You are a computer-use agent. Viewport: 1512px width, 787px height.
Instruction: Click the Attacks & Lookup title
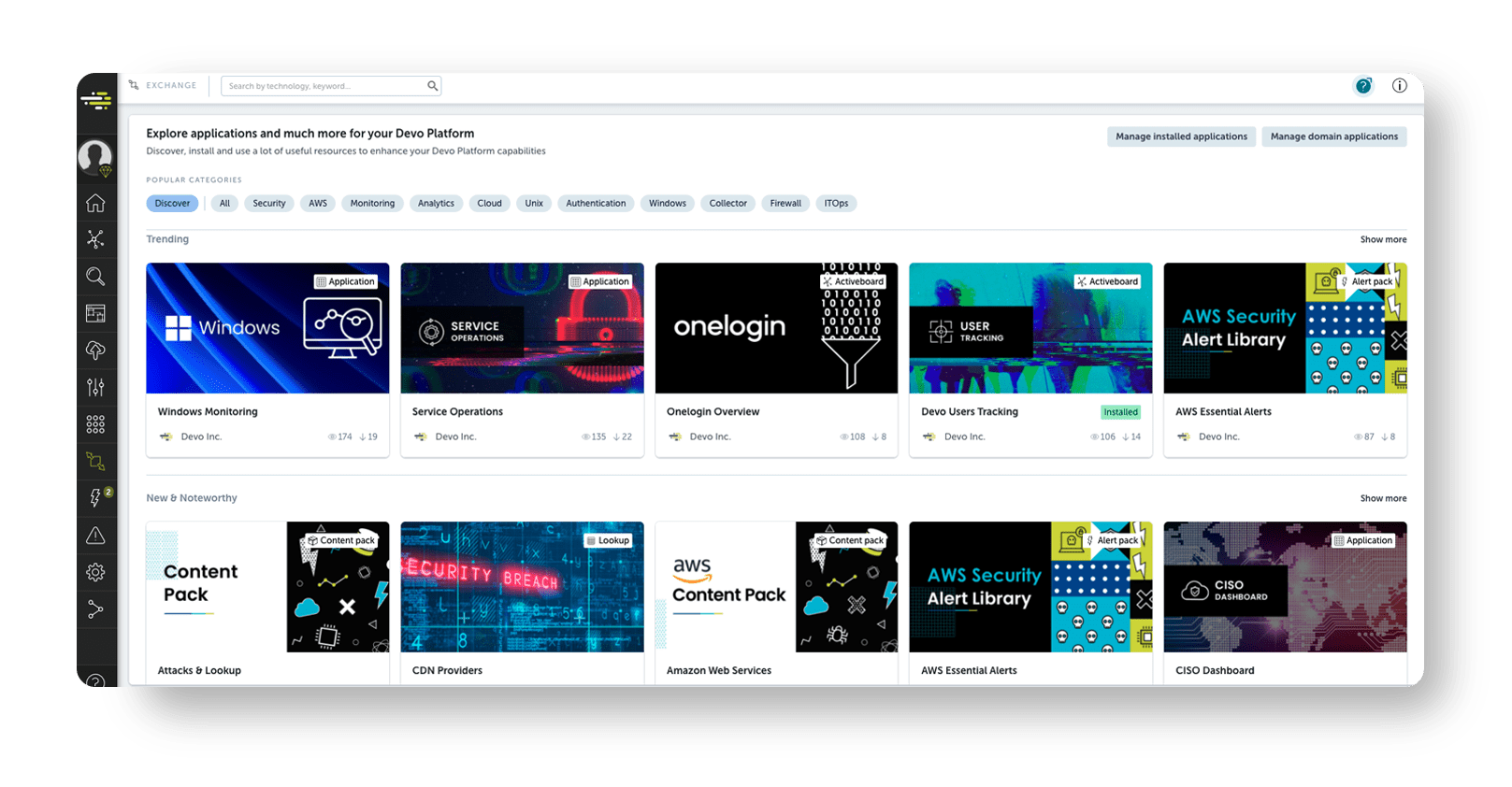[199, 671]
